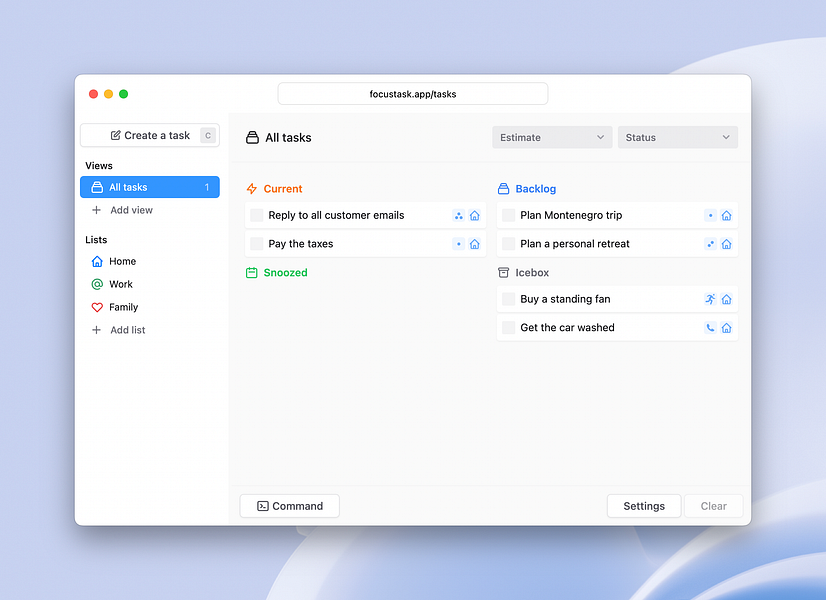Open the Estimate filter dropdown

(552, 137)
